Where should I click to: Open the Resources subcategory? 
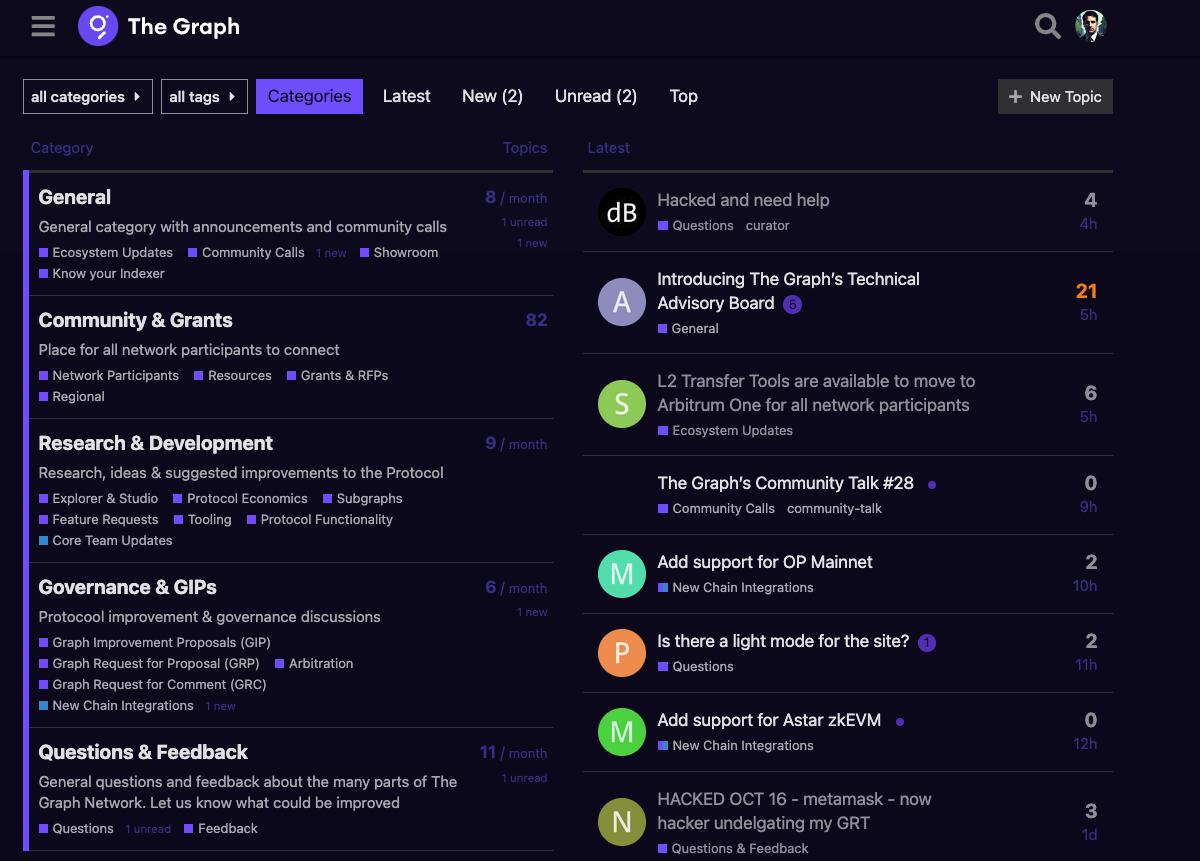tap(233, 376)
